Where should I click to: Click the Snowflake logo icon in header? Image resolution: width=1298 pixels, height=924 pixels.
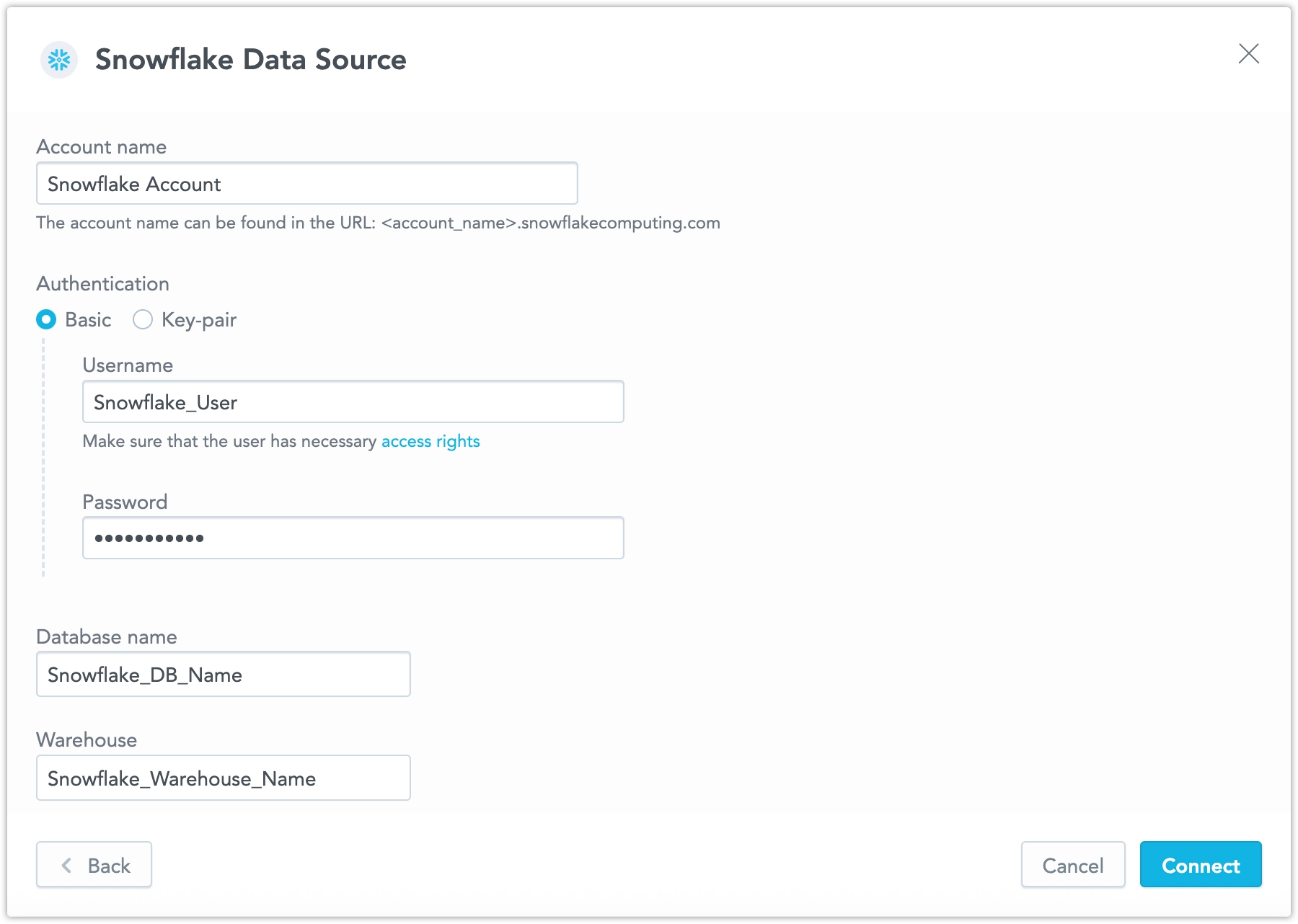point(59,60)
